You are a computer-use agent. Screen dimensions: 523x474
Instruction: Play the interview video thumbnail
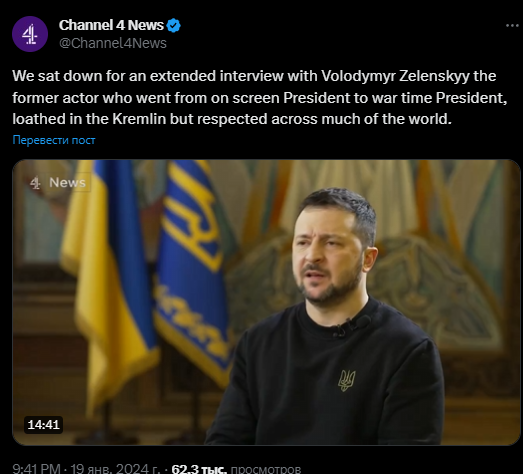pos(266,302)
